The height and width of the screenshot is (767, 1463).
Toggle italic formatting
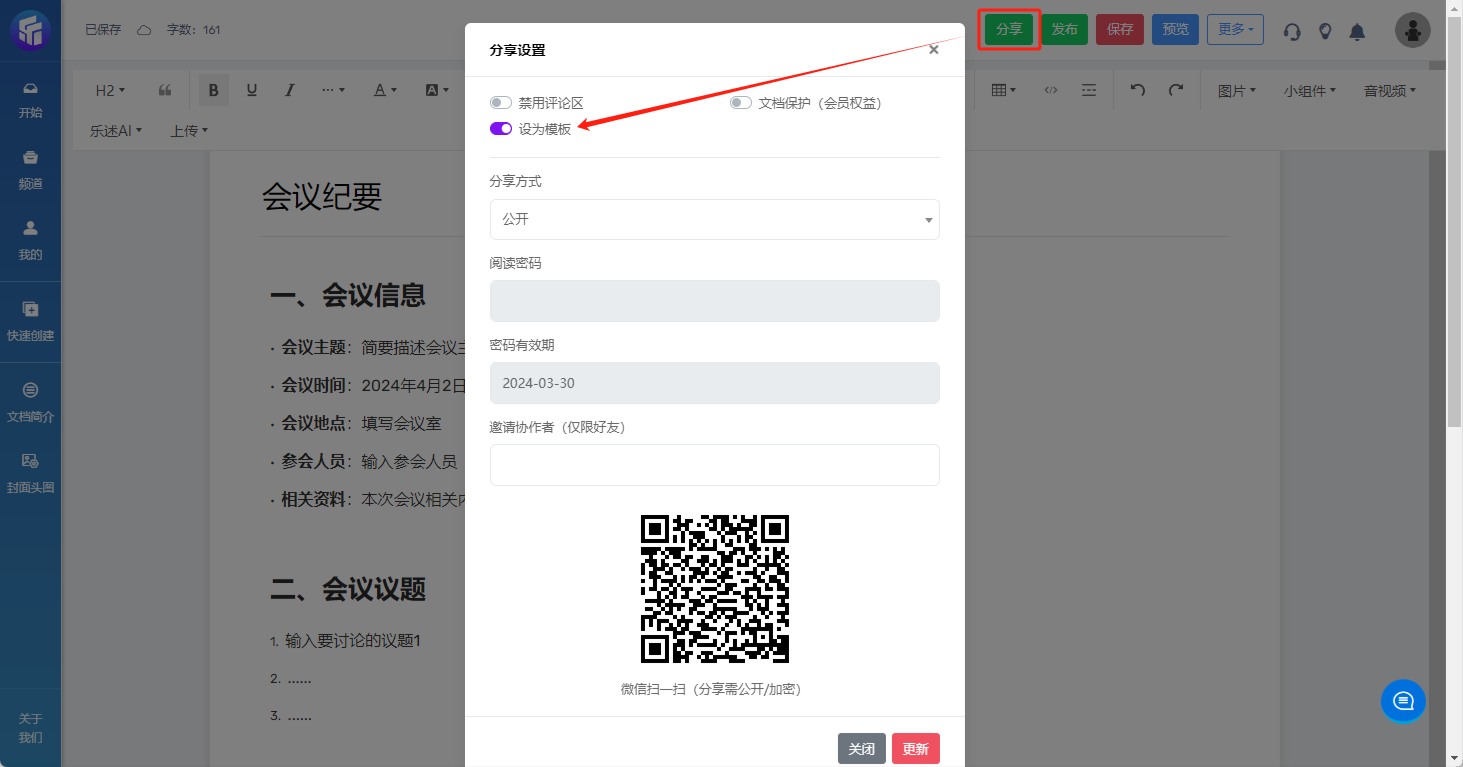tap(290, 90)
